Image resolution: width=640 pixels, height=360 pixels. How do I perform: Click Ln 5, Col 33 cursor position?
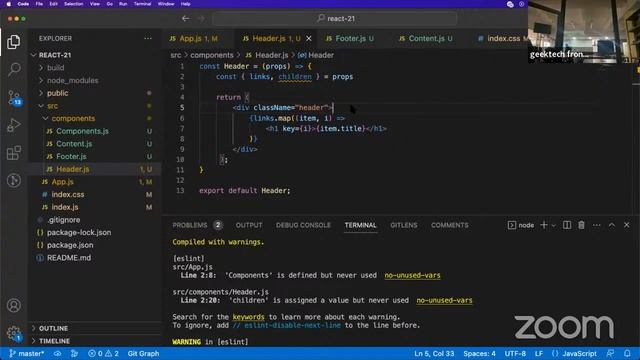tap(434, 353)
